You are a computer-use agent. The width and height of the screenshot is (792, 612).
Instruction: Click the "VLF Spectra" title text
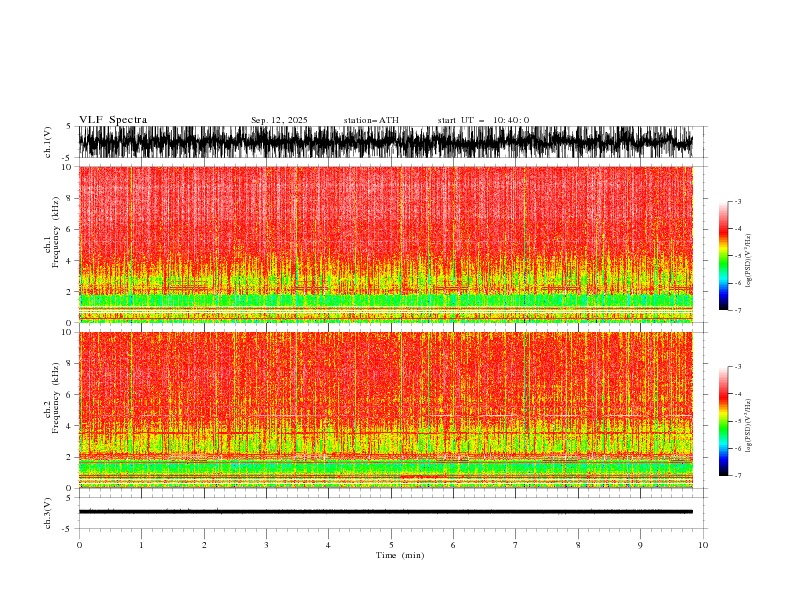tap(113, 120)
